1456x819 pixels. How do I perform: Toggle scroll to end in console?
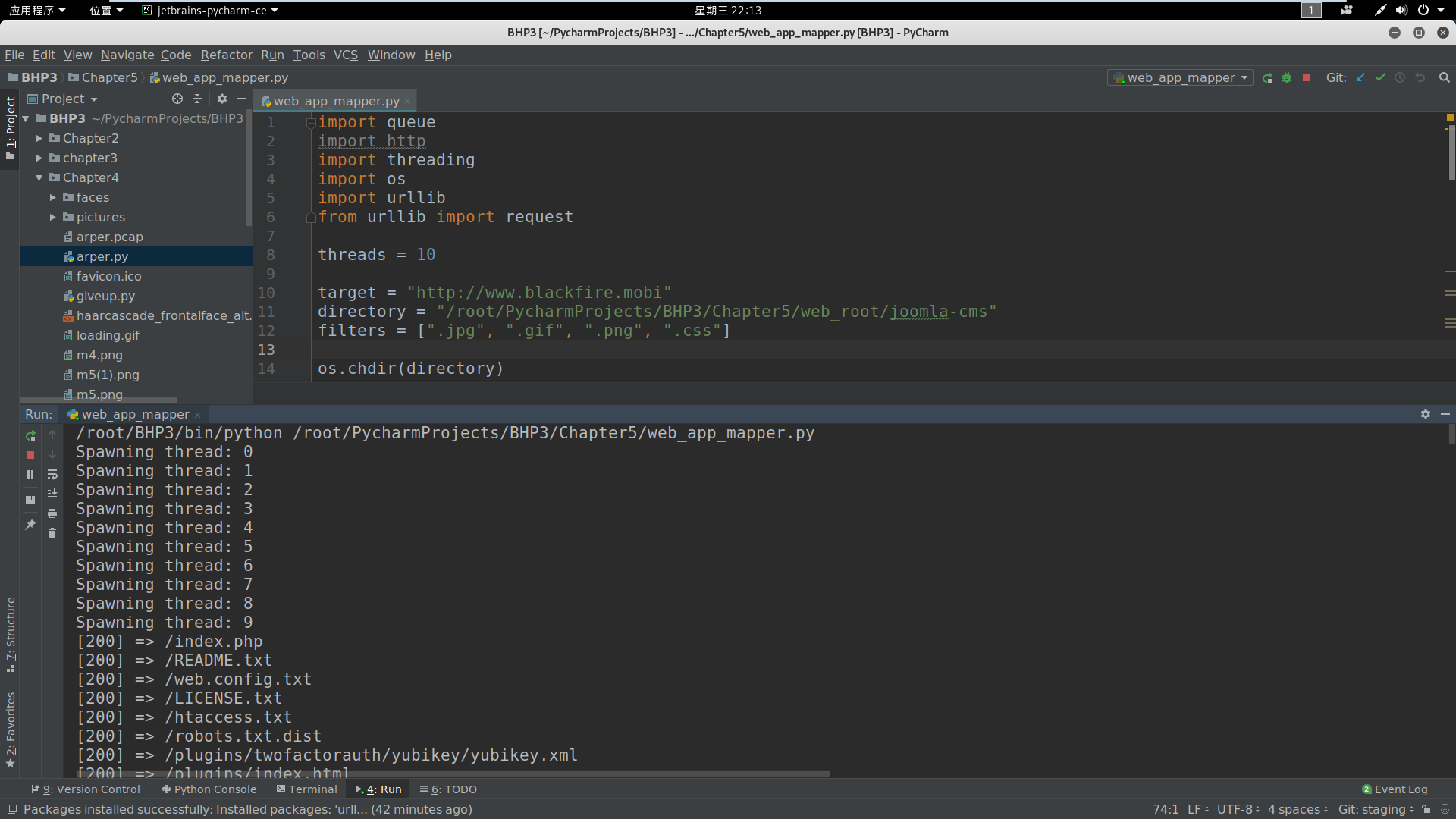[x=52, y=494]
